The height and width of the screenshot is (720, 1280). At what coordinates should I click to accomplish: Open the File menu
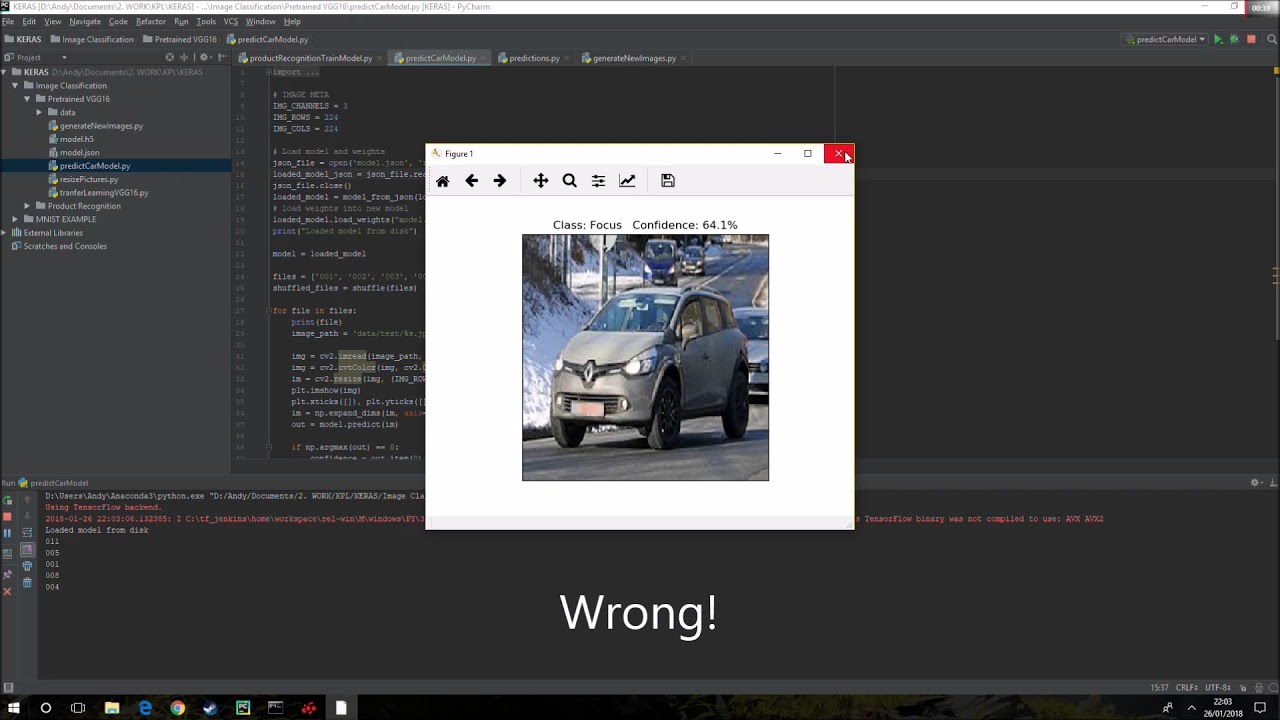8,21
